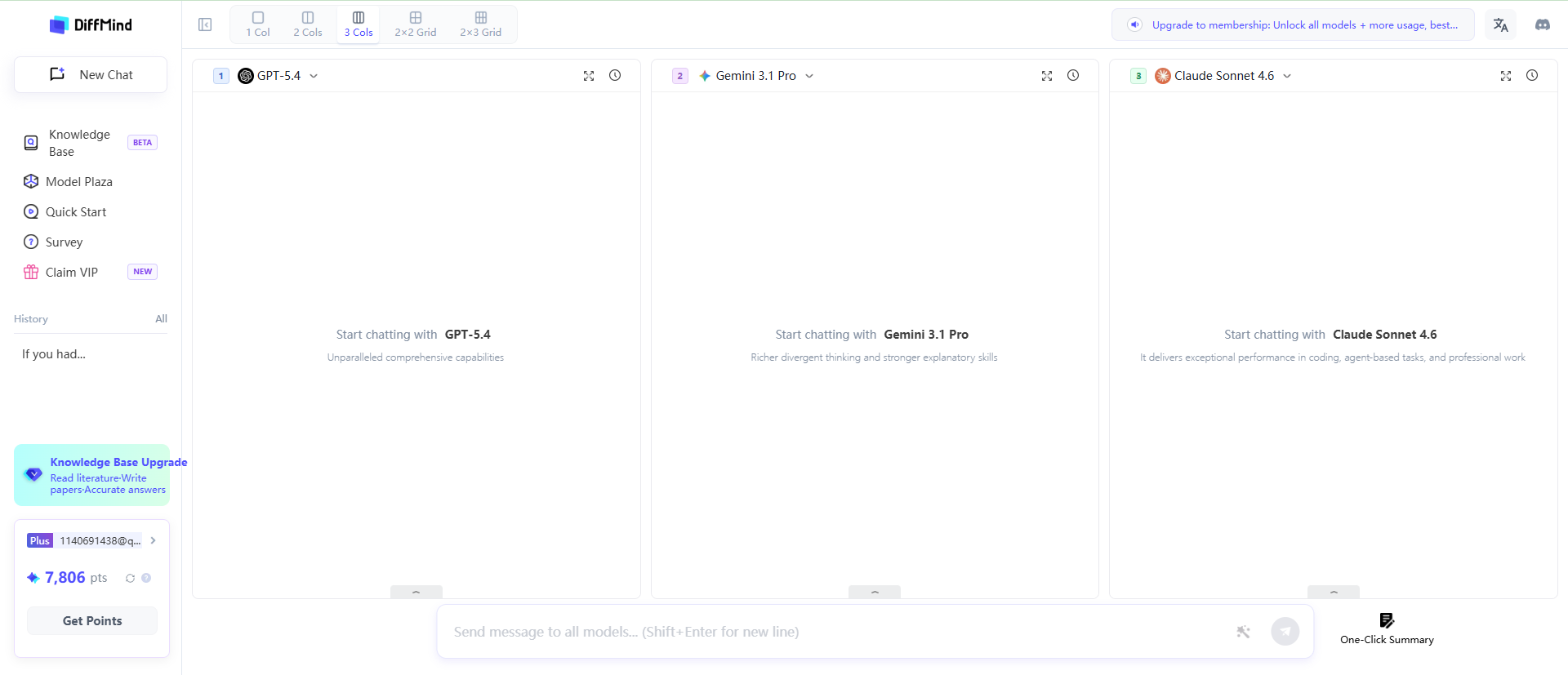
Task: Open Claim VIP page
Action: click(x=91, y=272)
